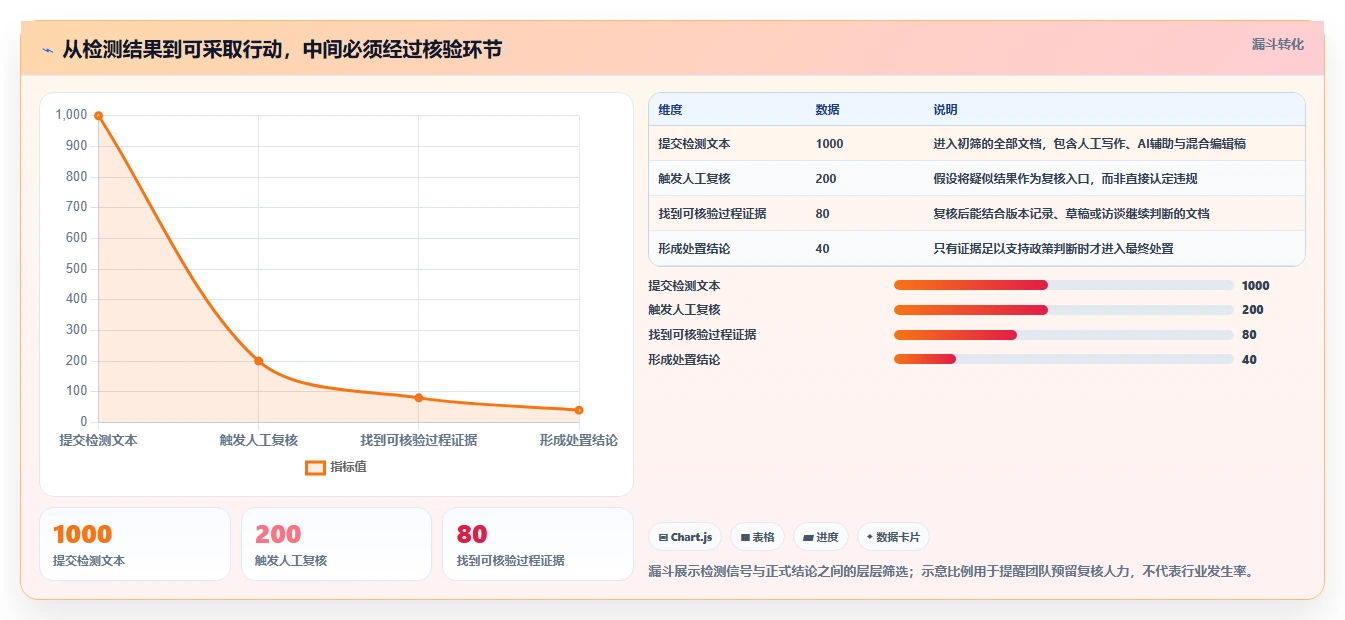Click the chart data point for 形成处置结论
This screenshot has width=1345, height=620.
tap(579, 410)
